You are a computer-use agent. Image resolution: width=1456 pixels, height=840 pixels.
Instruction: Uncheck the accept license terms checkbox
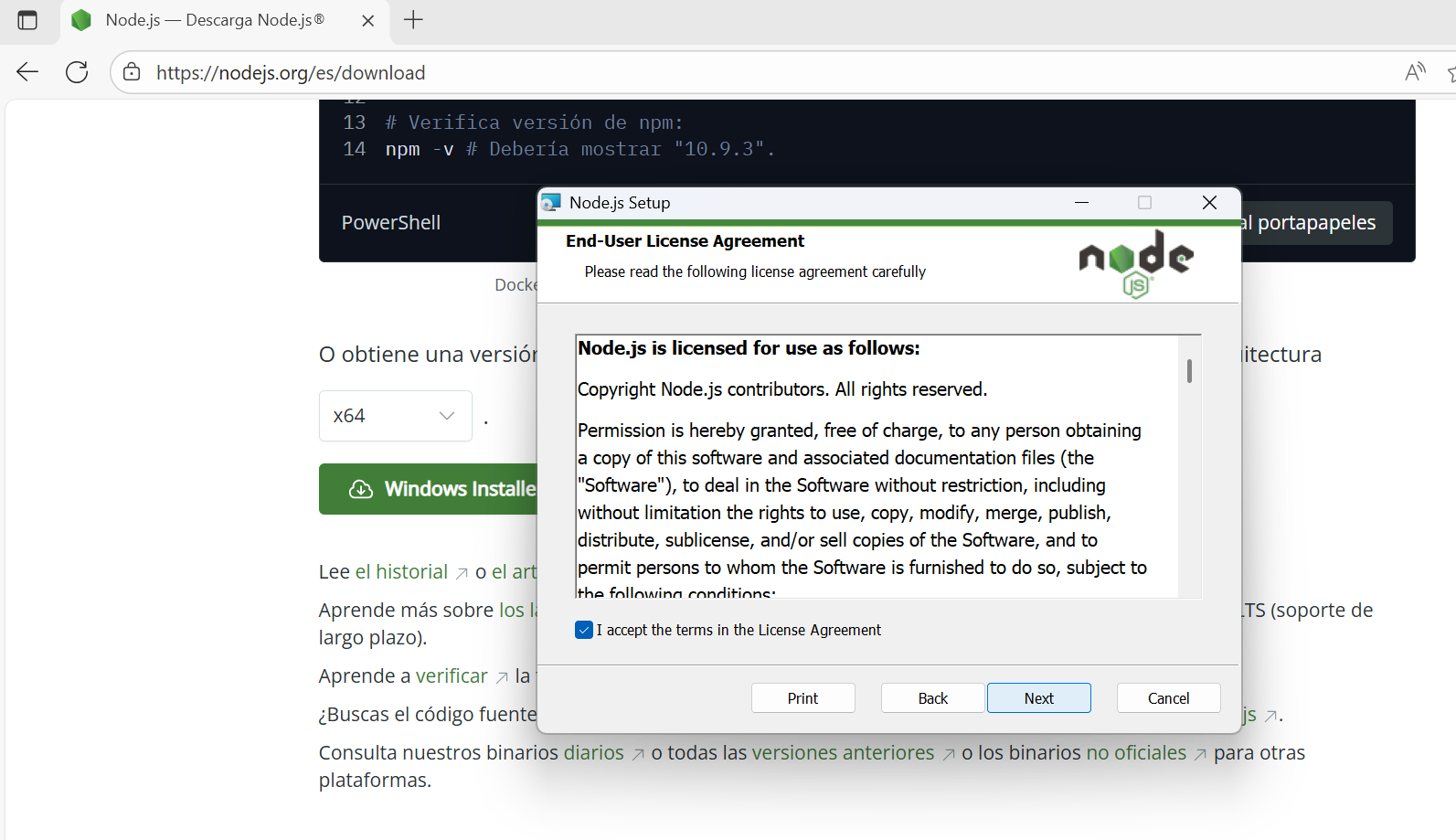pos(584,630)
